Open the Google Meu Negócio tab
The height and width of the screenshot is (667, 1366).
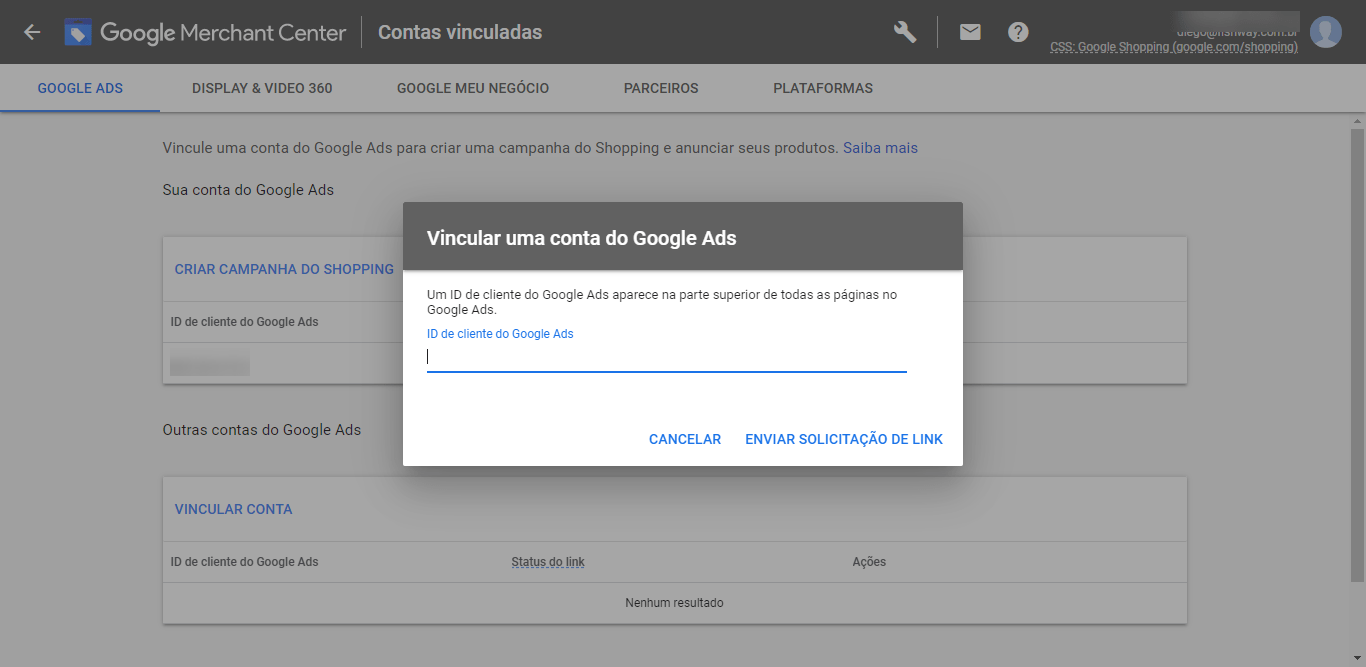pos(473,88)
